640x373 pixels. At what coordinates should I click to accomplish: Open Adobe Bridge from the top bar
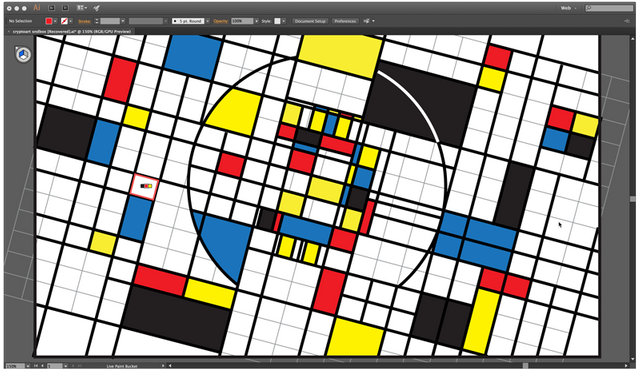coord(51,8)
